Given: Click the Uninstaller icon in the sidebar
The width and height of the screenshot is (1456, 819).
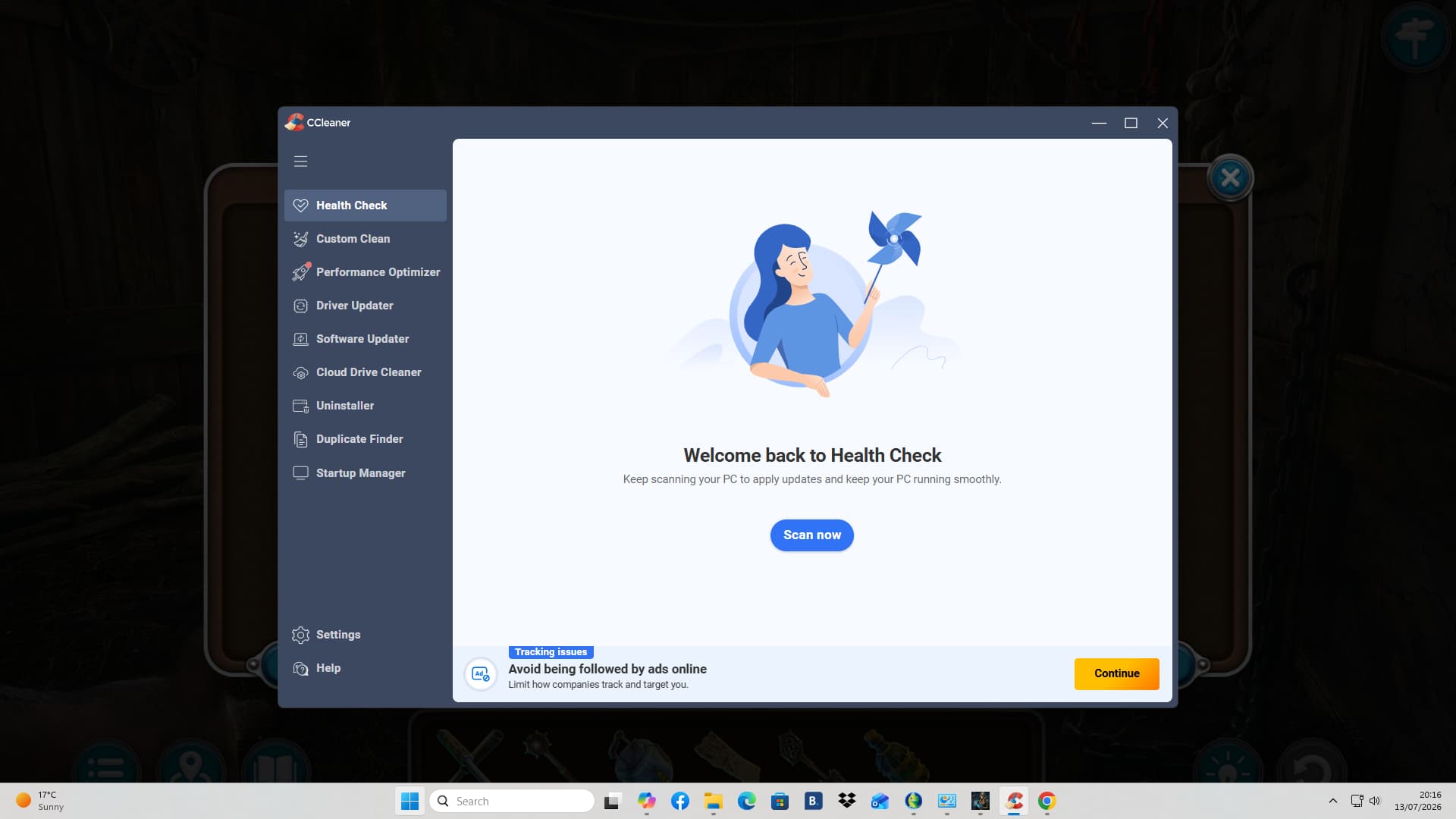Looking at the screenshot, I should (x=300, y=406).
